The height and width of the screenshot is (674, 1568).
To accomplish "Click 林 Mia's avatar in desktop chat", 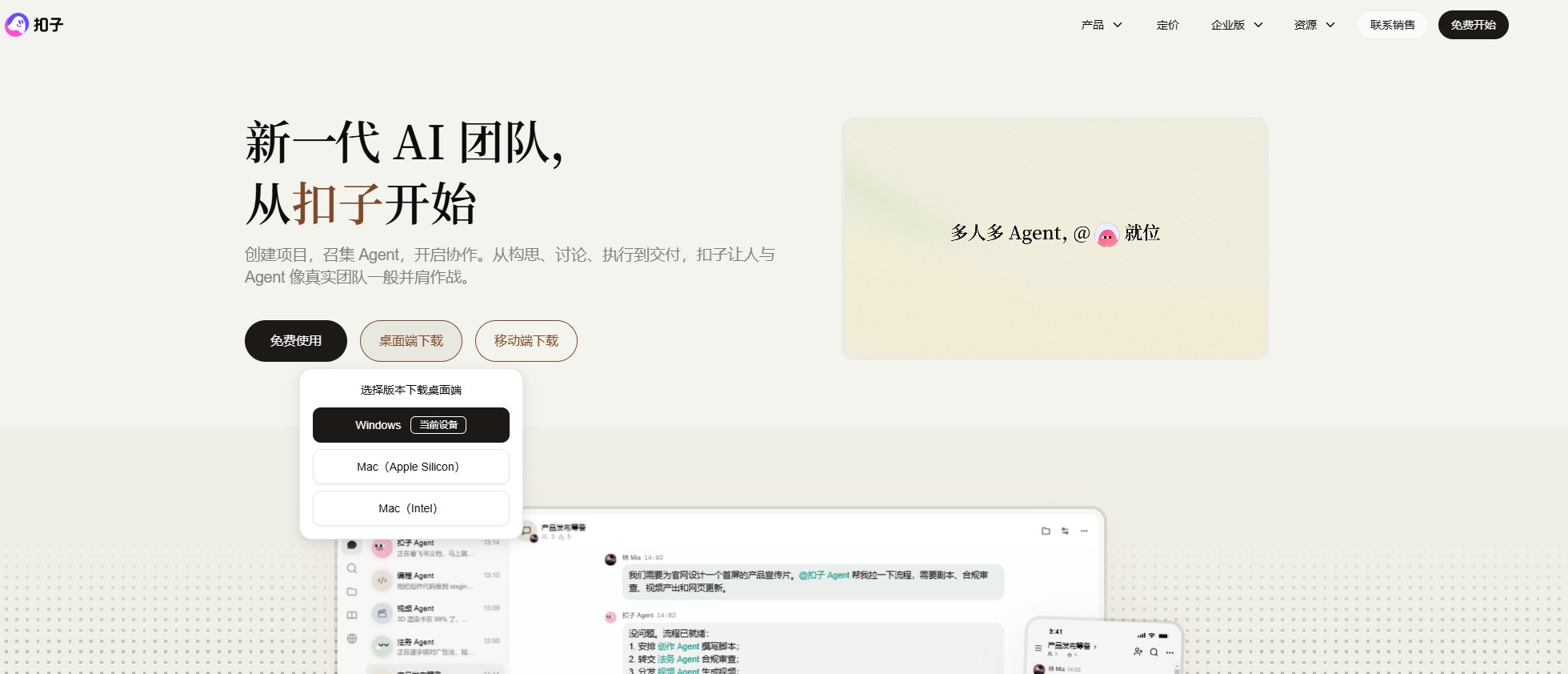I will pyautogui.click(x=610, y=559).
